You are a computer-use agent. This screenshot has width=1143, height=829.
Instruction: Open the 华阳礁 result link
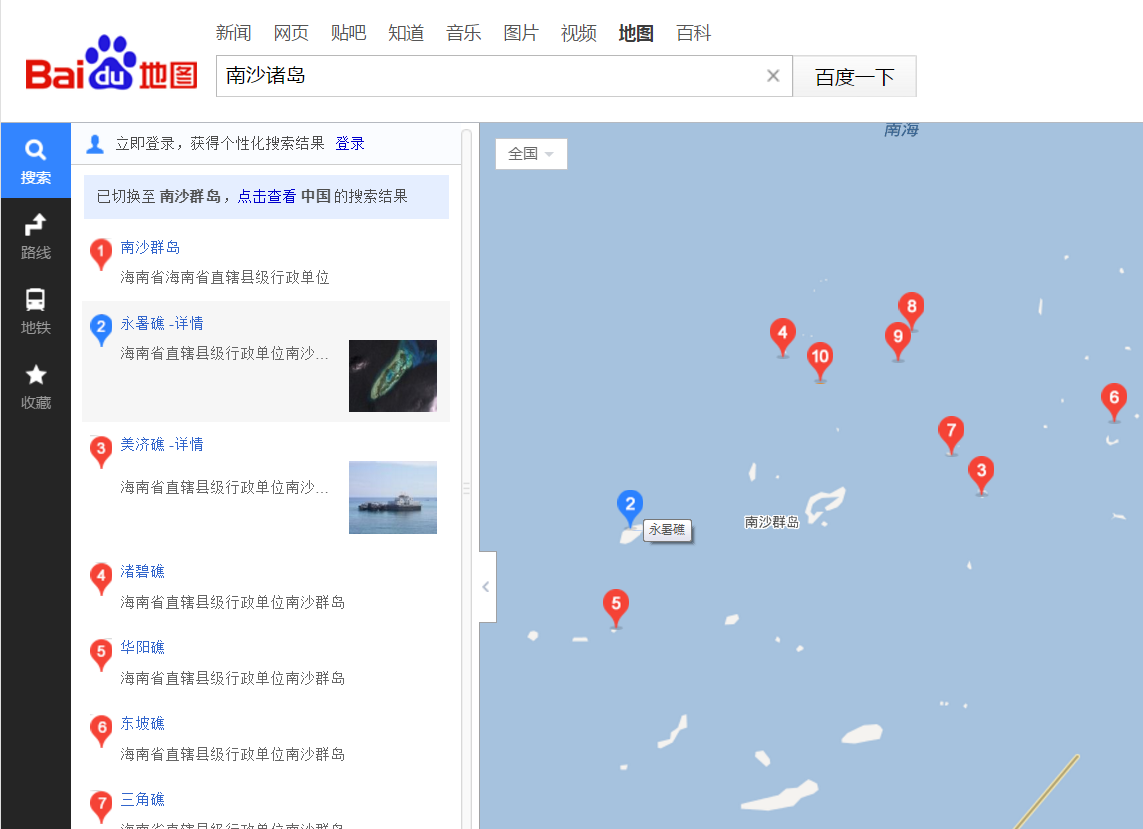(x=143, y=647)
